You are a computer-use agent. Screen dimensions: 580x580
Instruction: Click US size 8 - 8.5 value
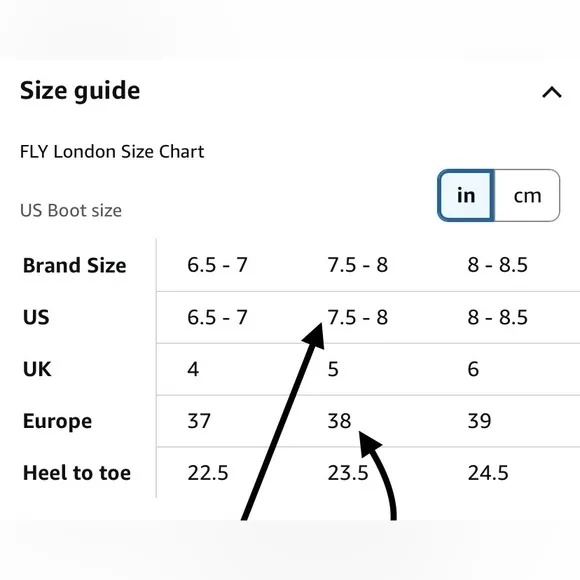pyautogui.click(x=498, y=317)
